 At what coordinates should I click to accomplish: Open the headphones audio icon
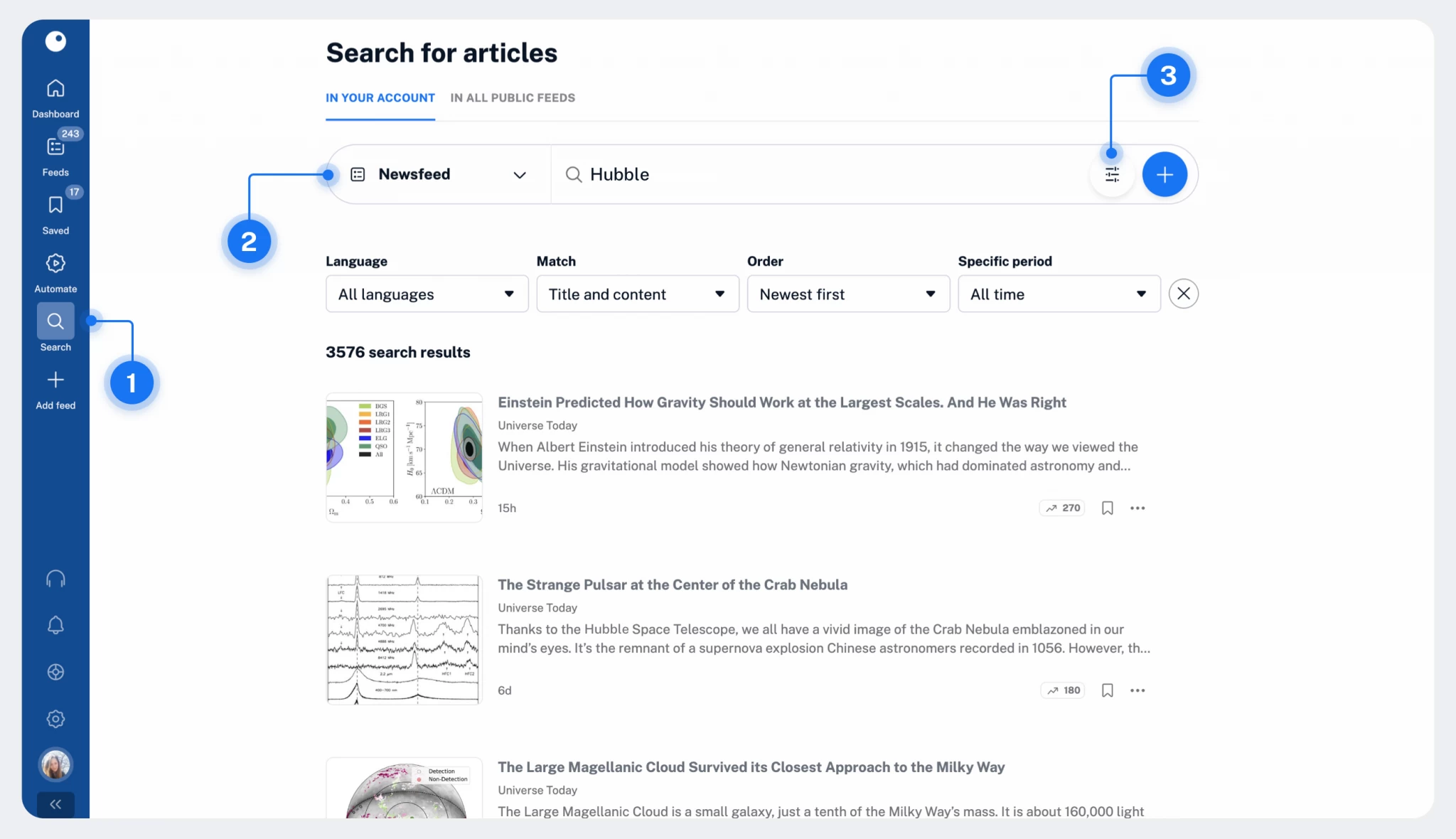[x=55, y=578]
